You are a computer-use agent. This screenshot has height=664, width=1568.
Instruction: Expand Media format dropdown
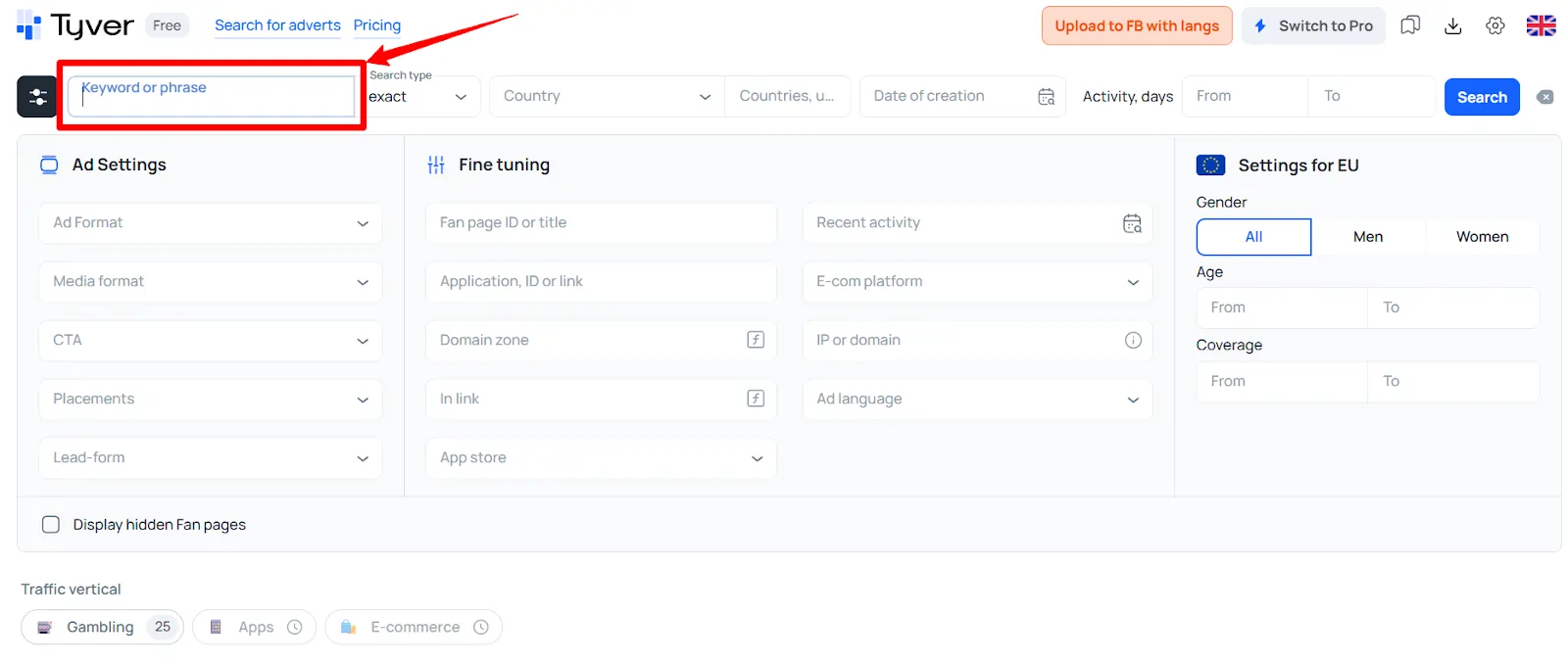[211, 282]
